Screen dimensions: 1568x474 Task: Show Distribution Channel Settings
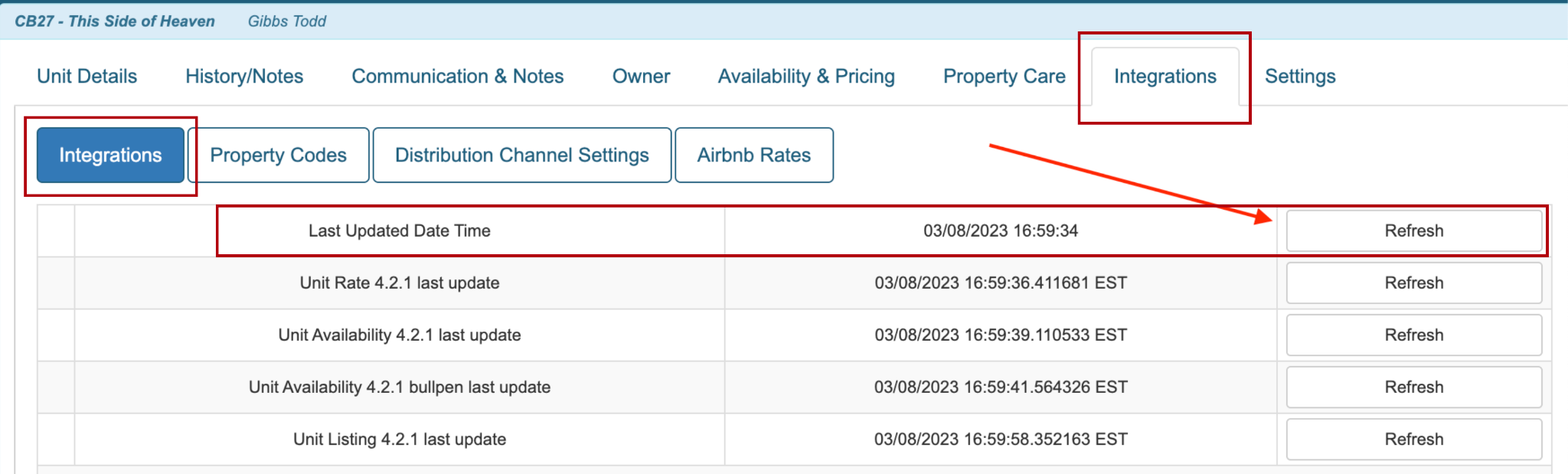tap(521, 155)
